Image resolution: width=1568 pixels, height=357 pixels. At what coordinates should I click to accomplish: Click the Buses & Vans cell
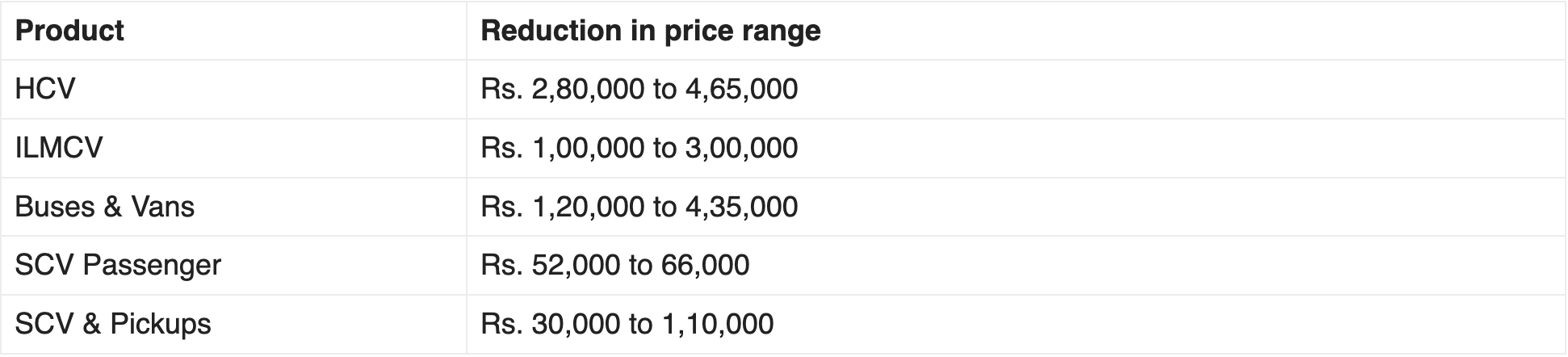point(104,207)
